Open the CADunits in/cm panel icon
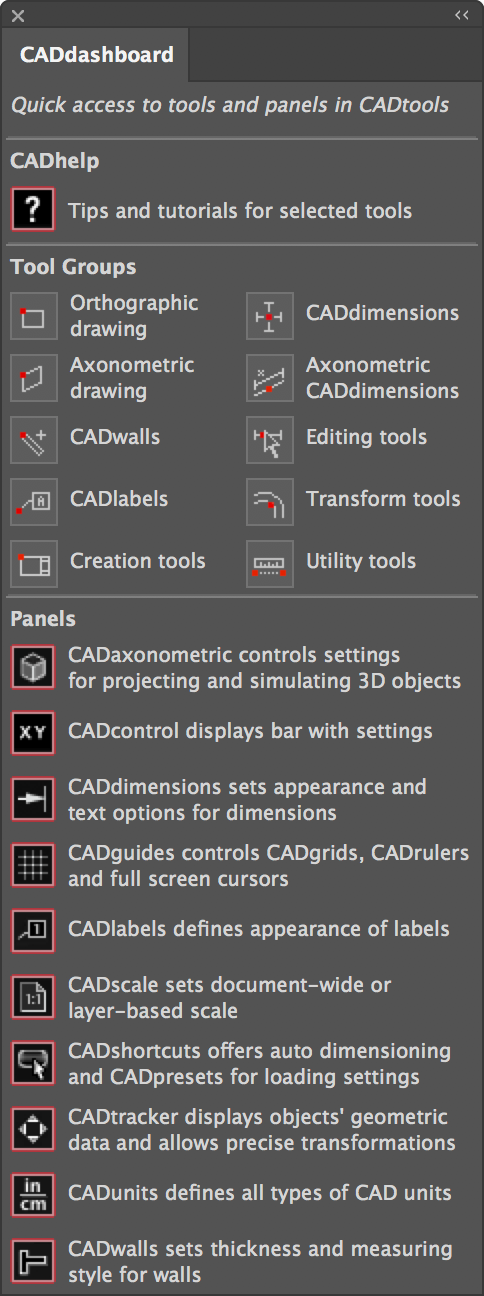484x1296 pixels. (x=33, y=1195)
